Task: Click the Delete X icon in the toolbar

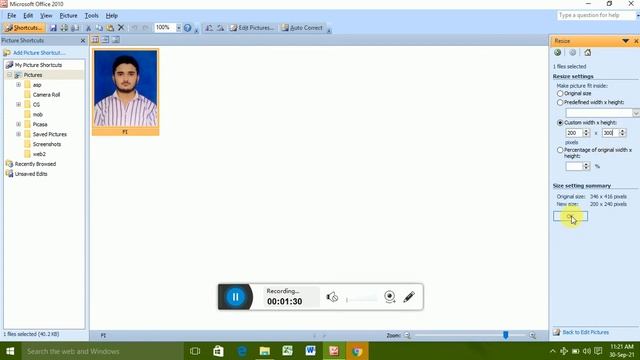Action: coord(121,28)
